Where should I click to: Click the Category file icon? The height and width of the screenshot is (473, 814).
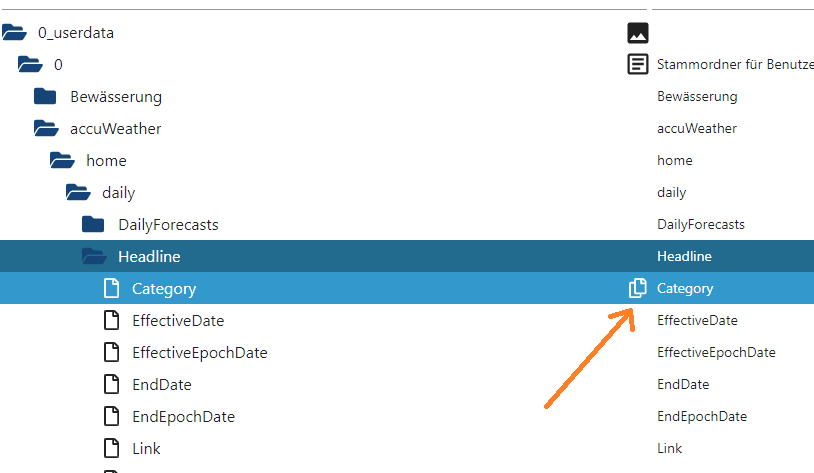112,288
